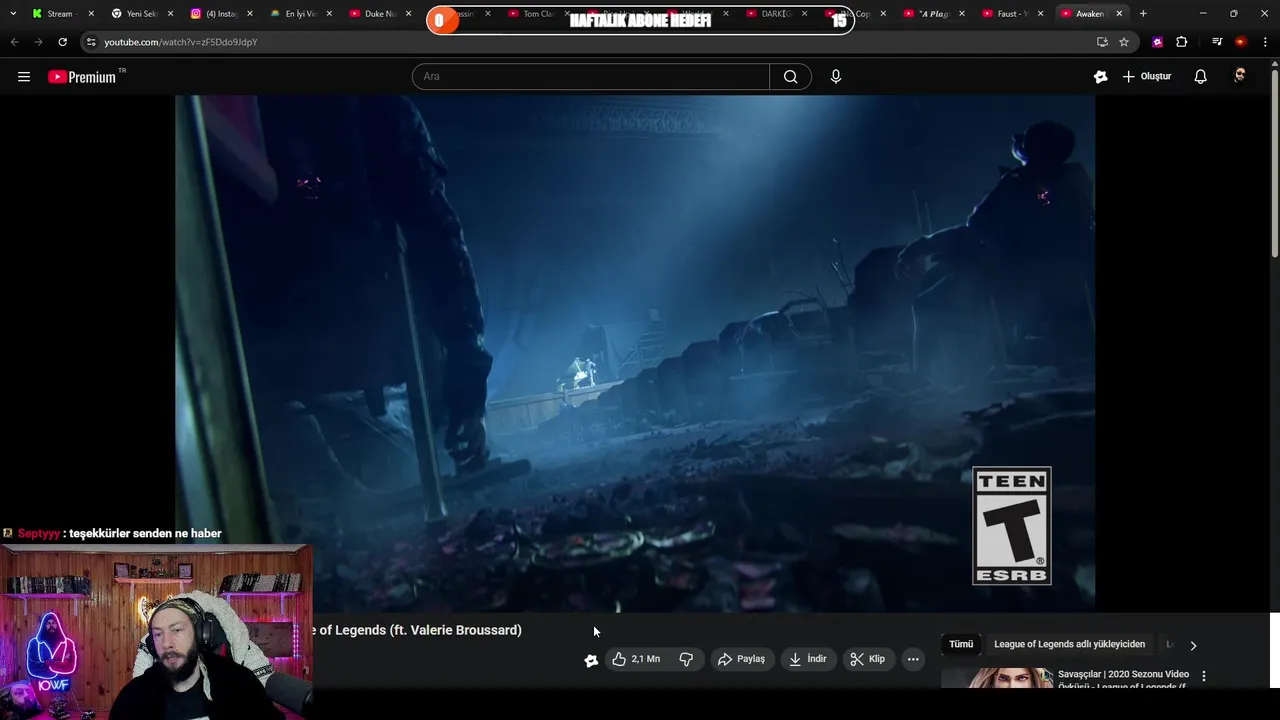Switch to the Yeni Sekme tab

pos(143,14)
